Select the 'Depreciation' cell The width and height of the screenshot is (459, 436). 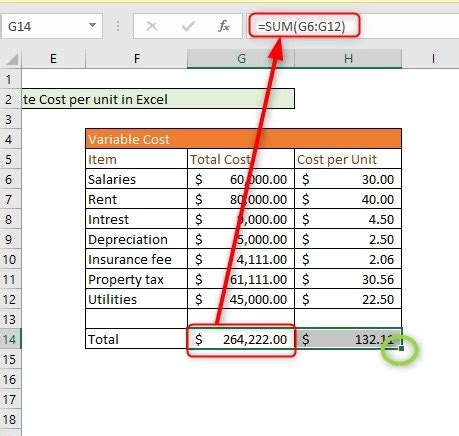136,239
